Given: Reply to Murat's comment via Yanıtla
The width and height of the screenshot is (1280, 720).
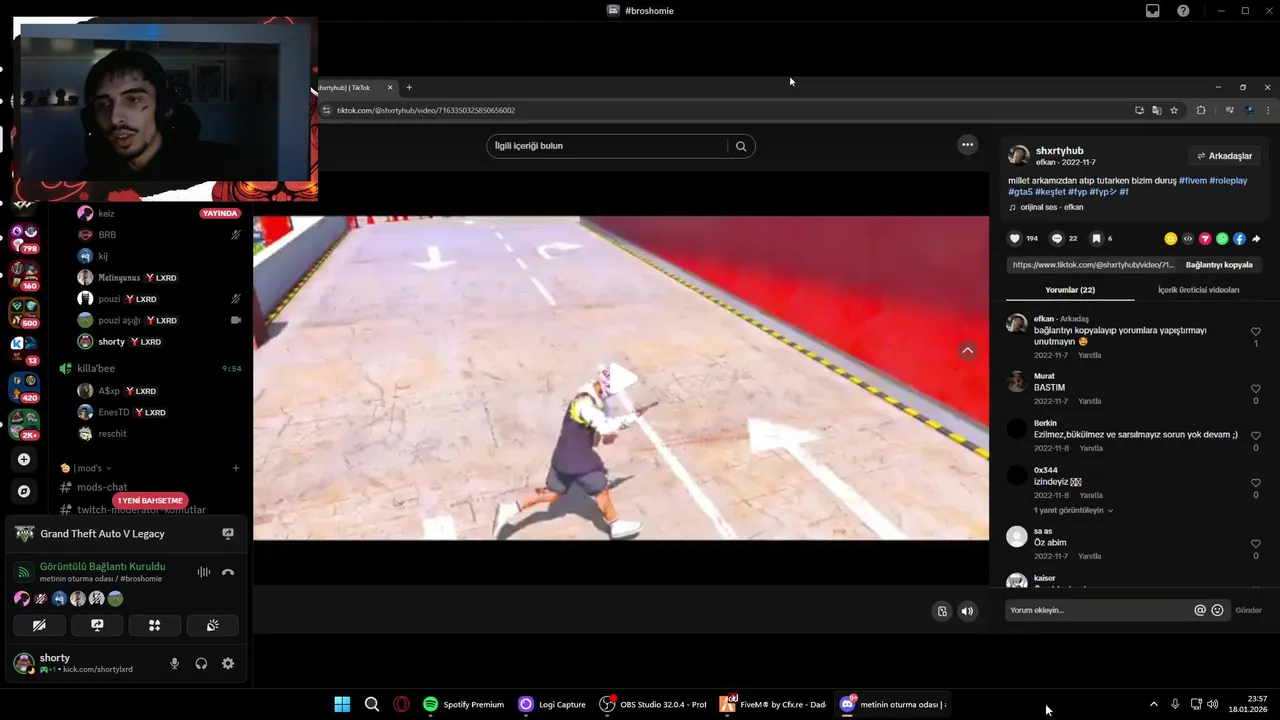Looking at the screenshot, I should click(1089, 401).
